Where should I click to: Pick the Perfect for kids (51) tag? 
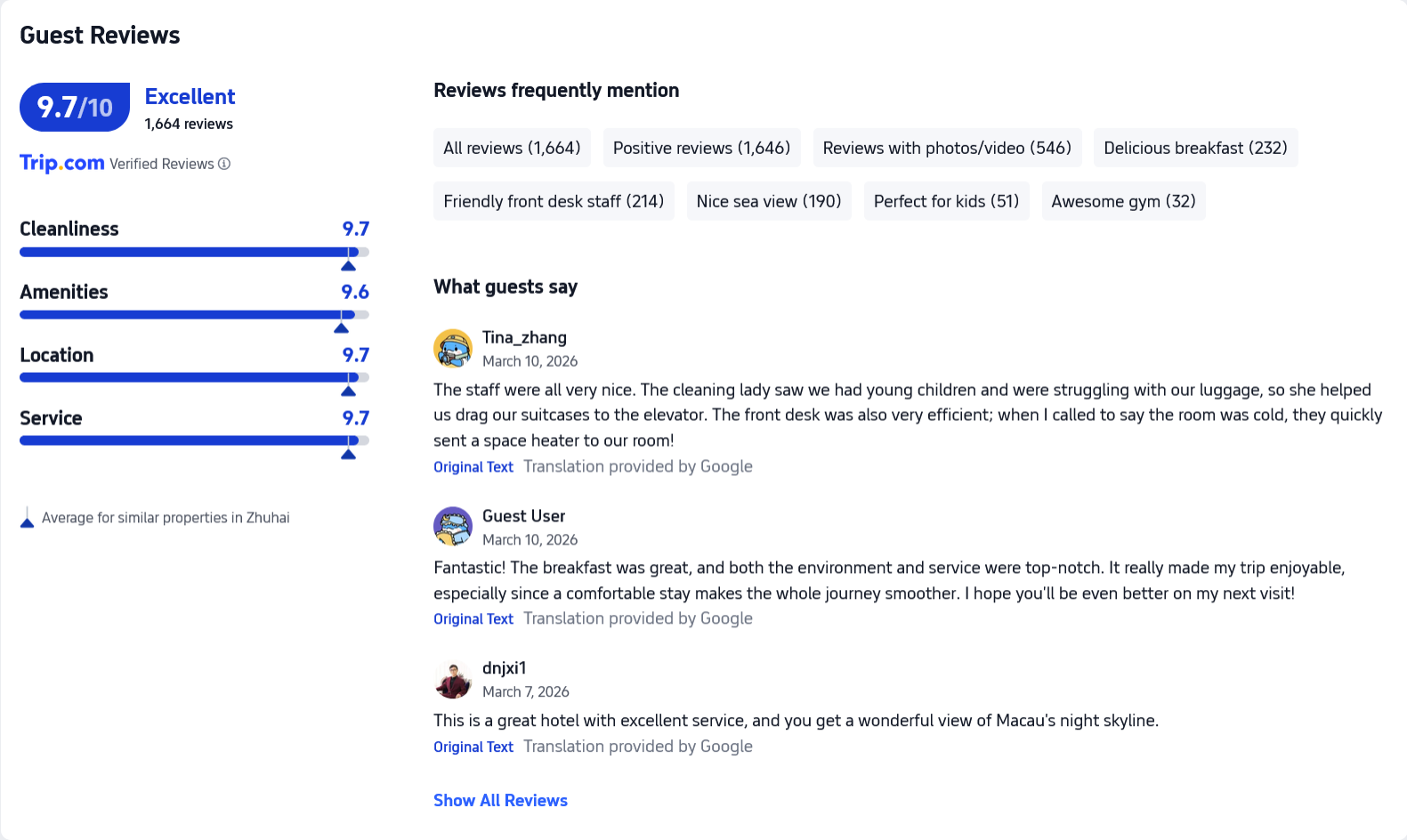click(x=946, y=201)
